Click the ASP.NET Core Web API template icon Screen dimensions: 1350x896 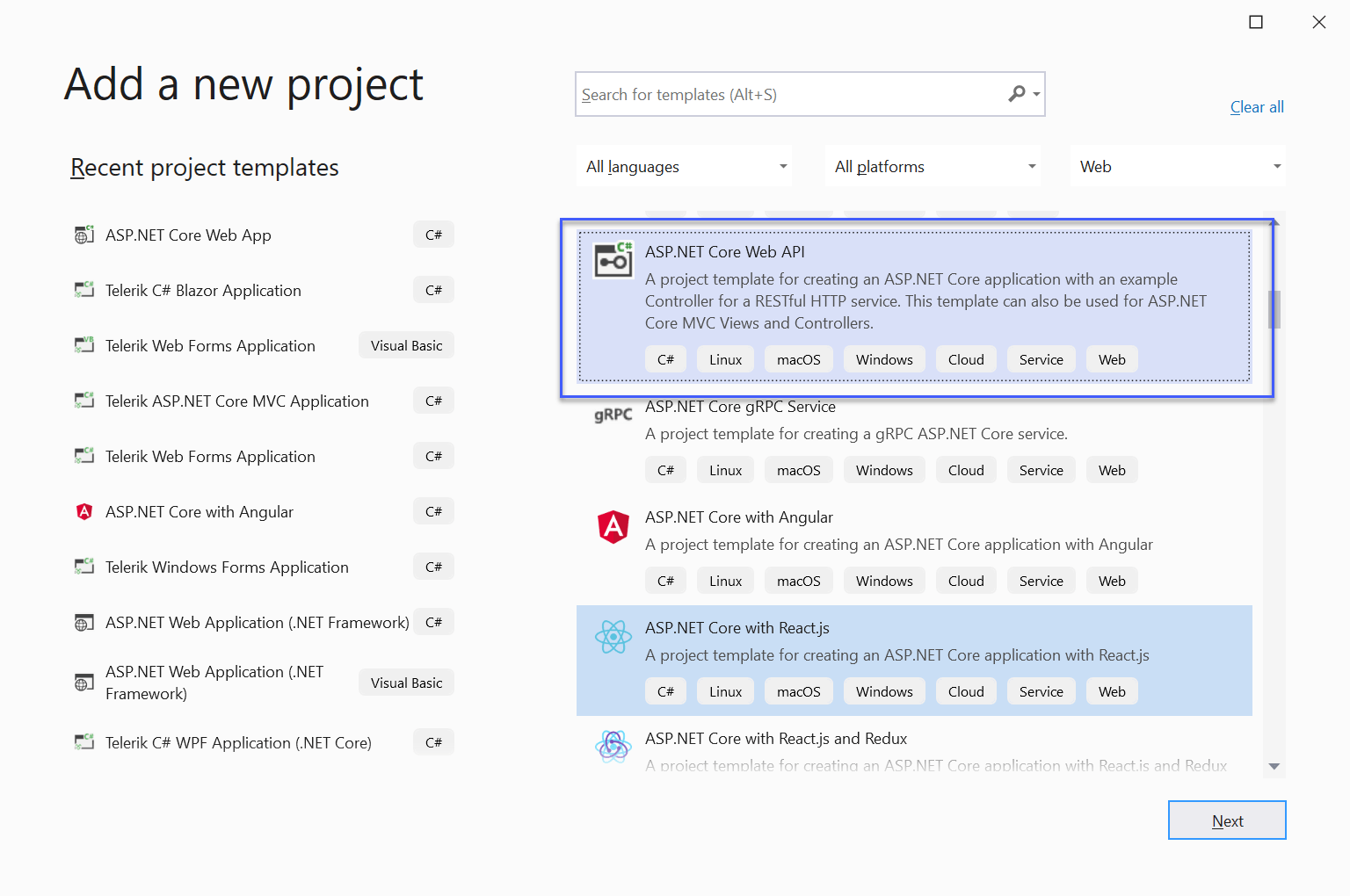tap(613, 258)
